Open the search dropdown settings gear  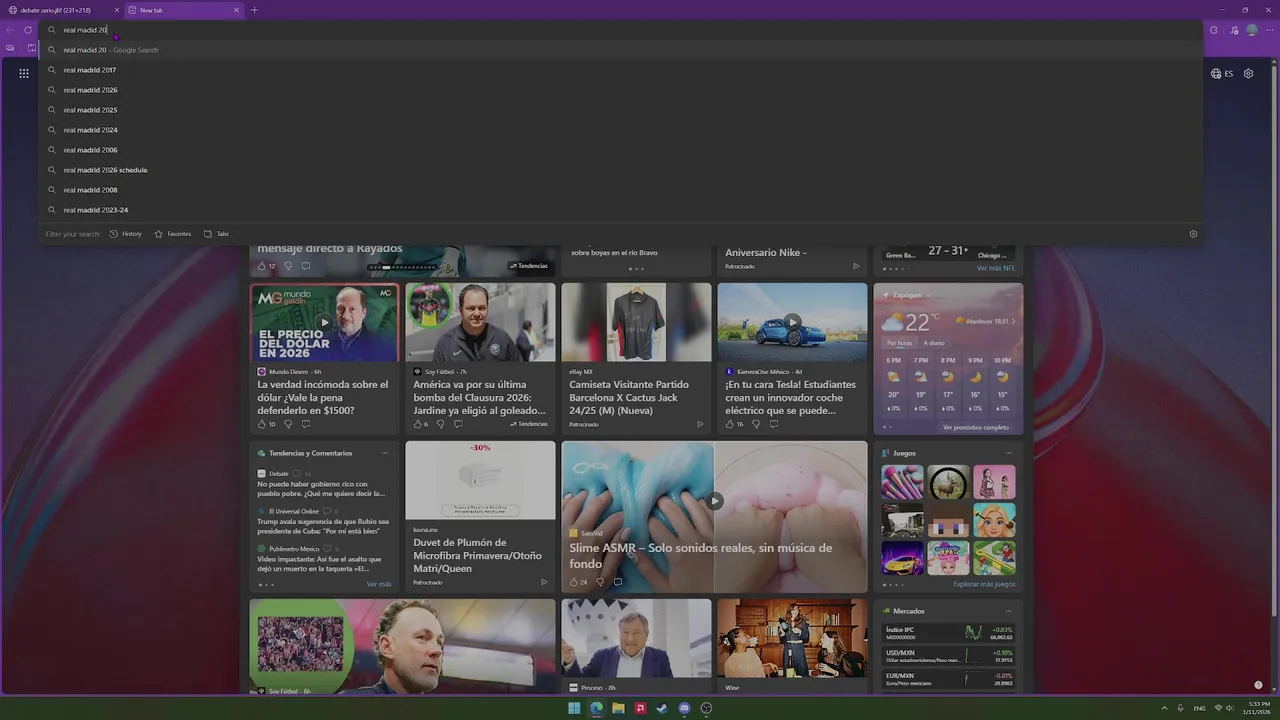pos(1193,234)
